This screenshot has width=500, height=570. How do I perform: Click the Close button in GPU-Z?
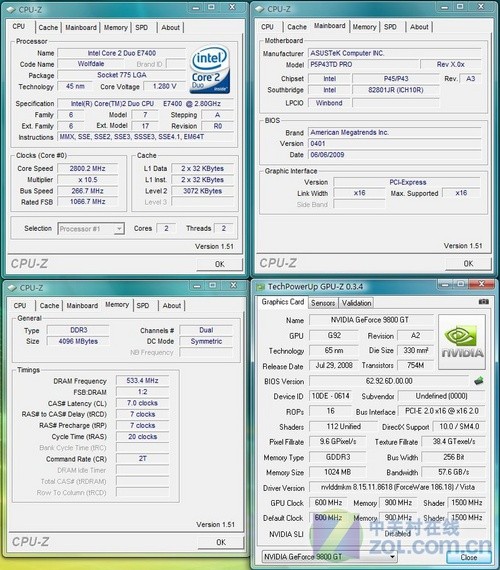point(469,557)
